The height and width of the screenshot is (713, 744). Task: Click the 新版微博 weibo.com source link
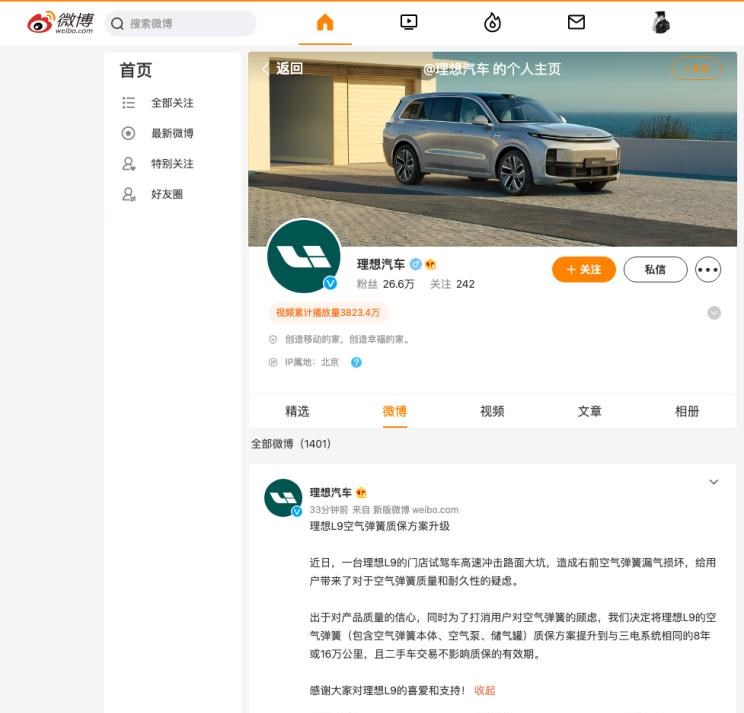point(416,510)
